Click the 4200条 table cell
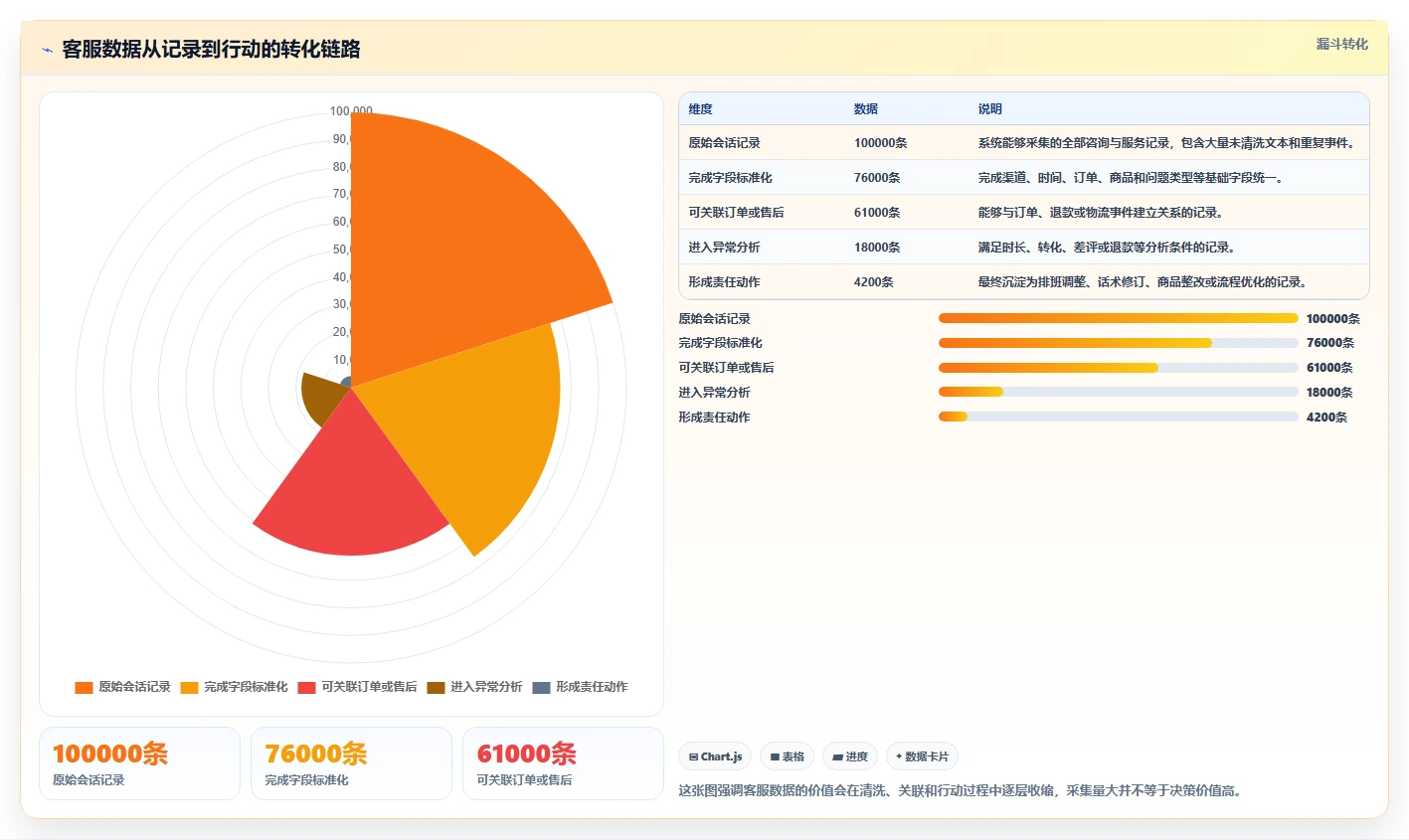 pyautogui.click(x=874, y=282)
